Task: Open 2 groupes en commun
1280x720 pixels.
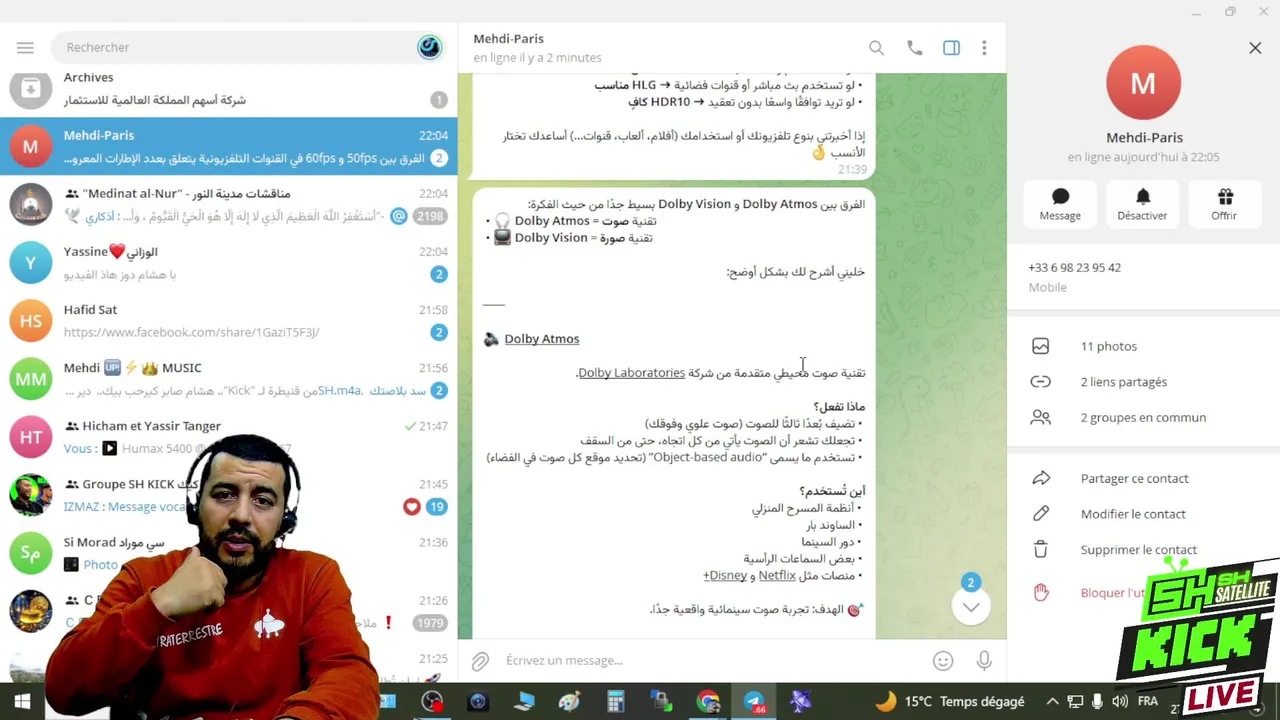Action: pos(1143,418)
